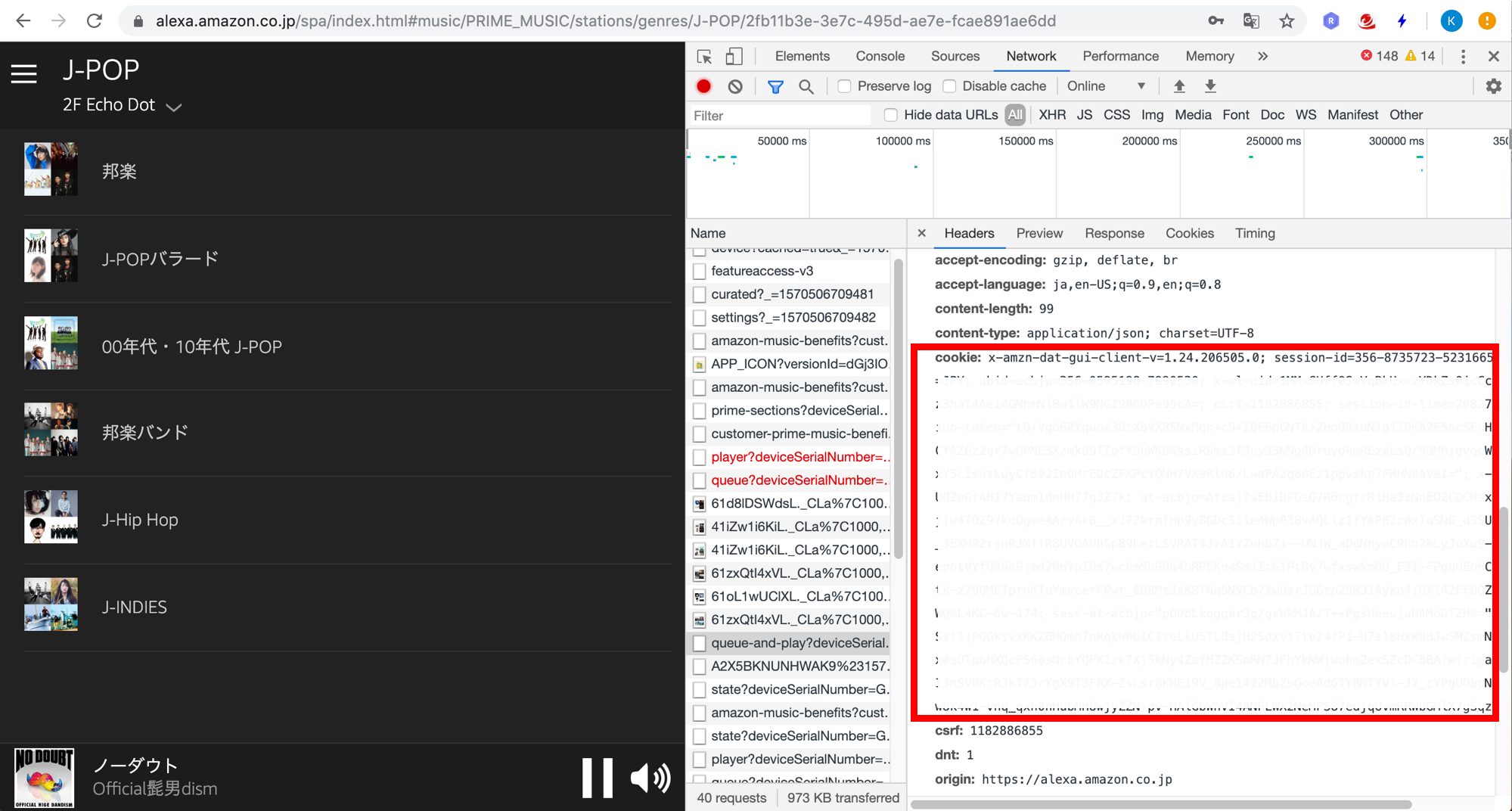Close the DevTools panel
1512x811 pixels.
coord(1494,57)
